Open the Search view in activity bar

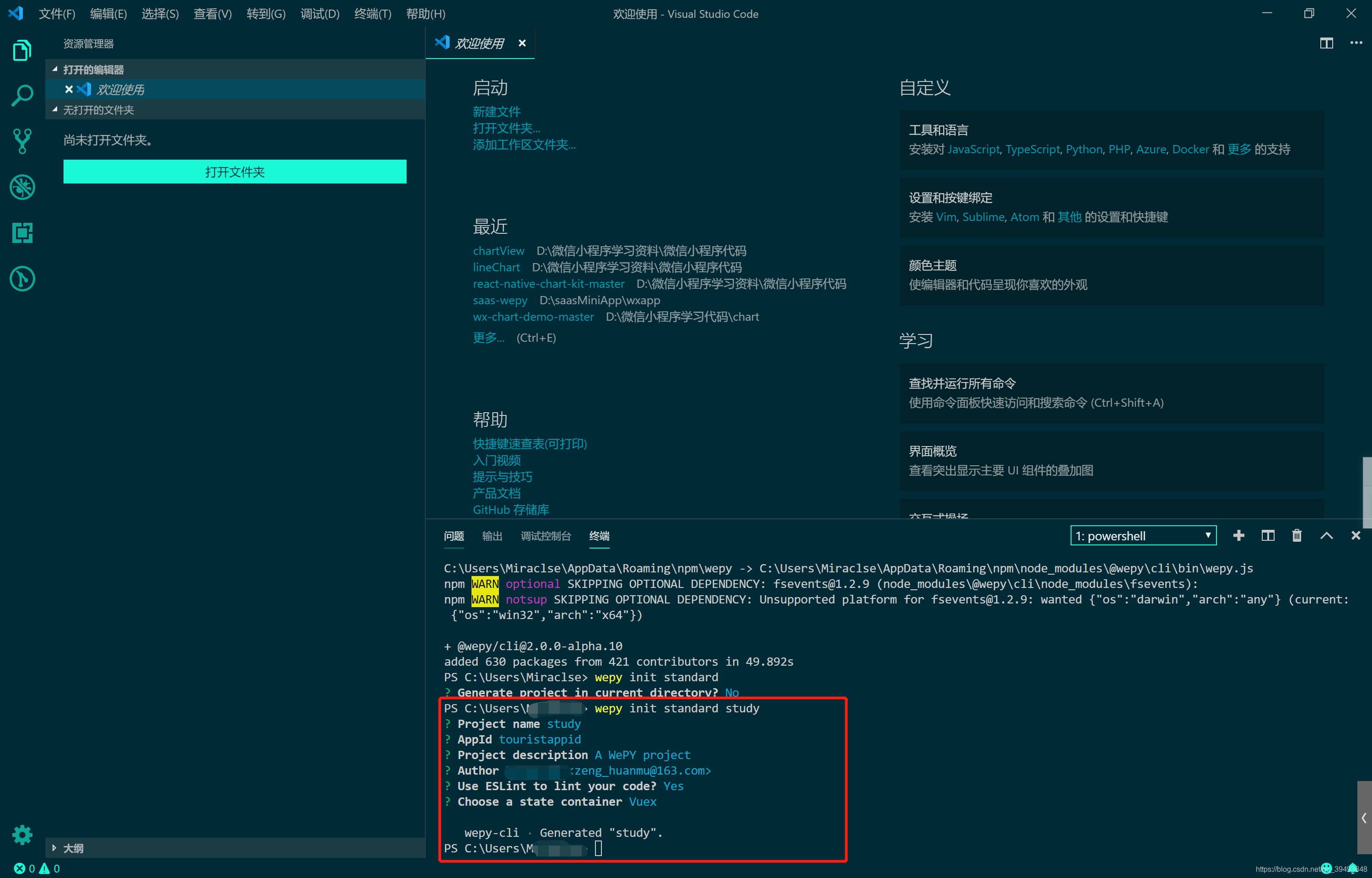pos(21,96)
